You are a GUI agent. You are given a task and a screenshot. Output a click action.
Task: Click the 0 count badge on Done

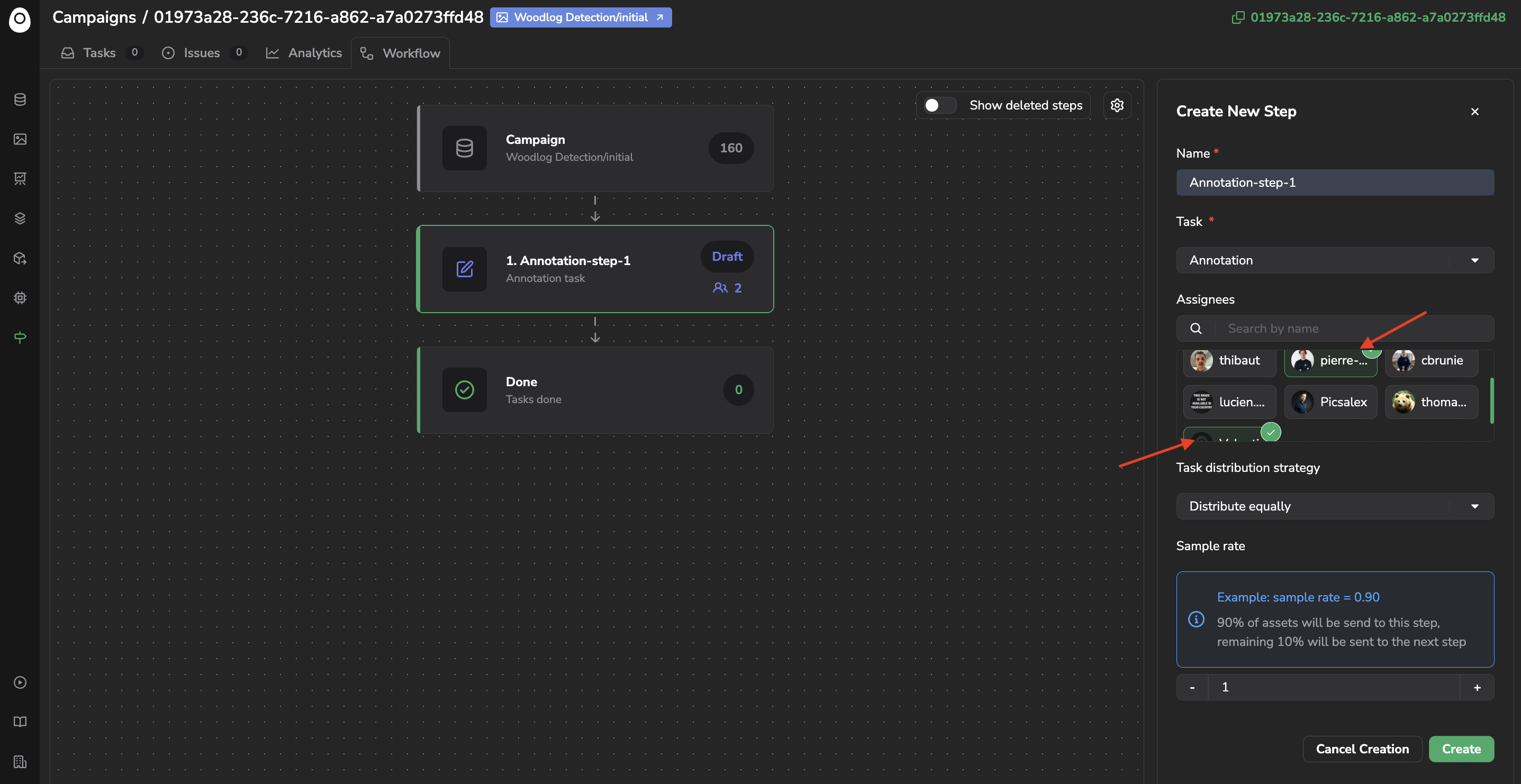coord(739,390)
